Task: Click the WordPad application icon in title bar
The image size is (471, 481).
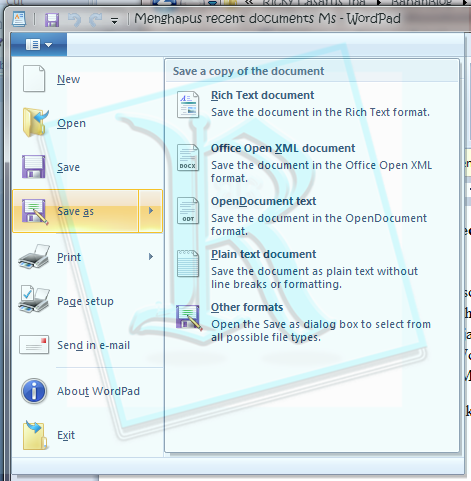Action: click(19, 19)
